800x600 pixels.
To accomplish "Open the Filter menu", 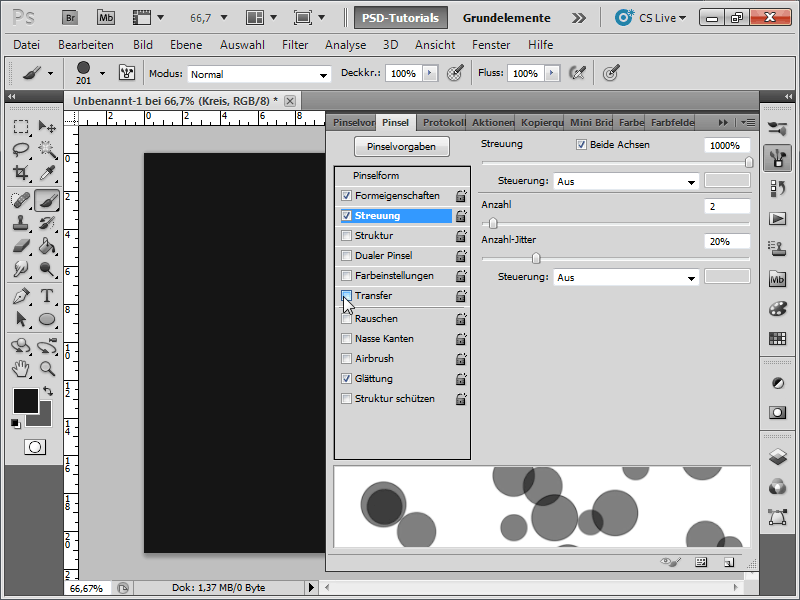I will pyautogui.click(x=295, y=45).
